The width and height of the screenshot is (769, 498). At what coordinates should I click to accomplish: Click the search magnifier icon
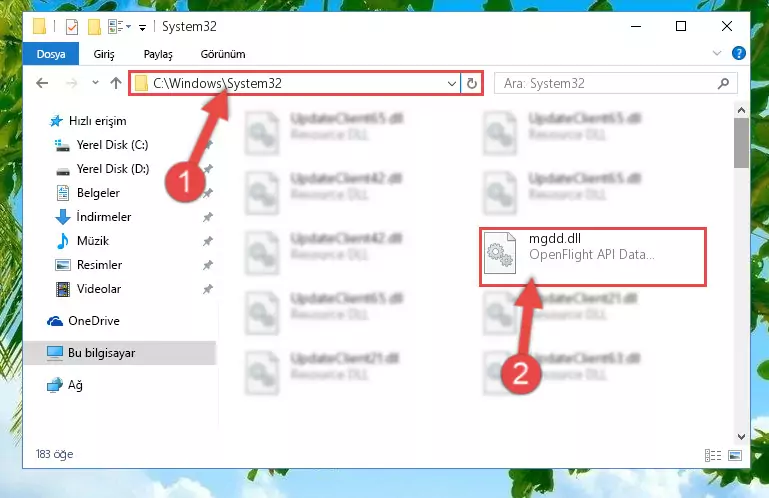pos(723,83)
